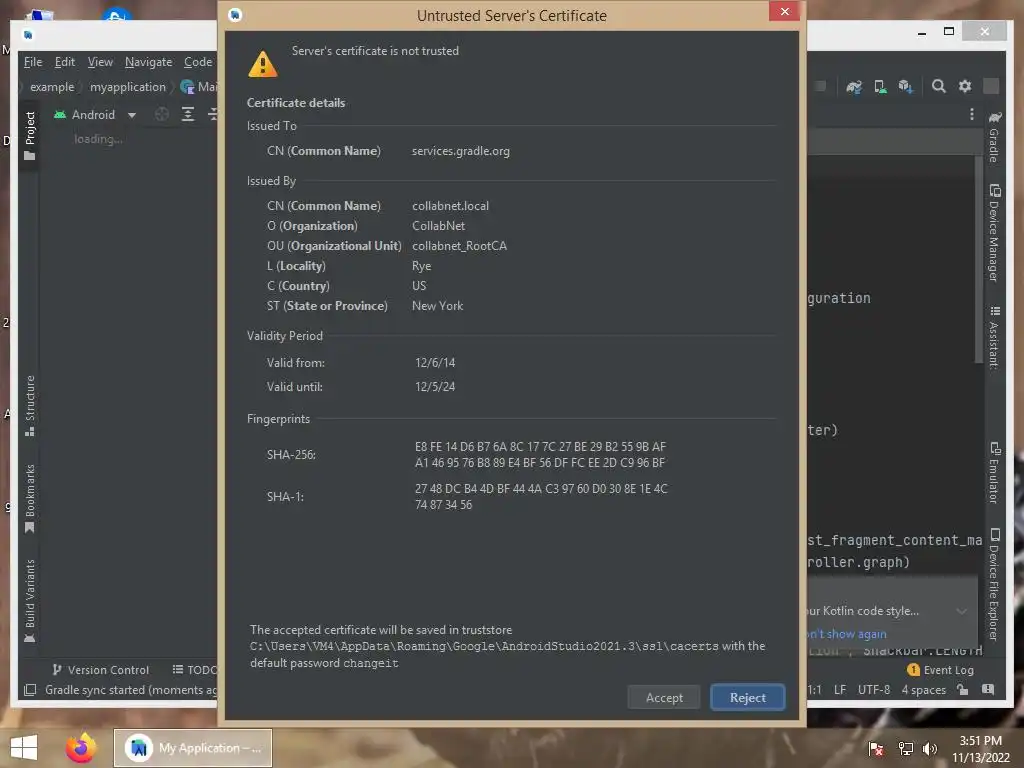Click the notifications icon at status bar end
This screenshot has height=768, width=1024.
coord(988,690)
